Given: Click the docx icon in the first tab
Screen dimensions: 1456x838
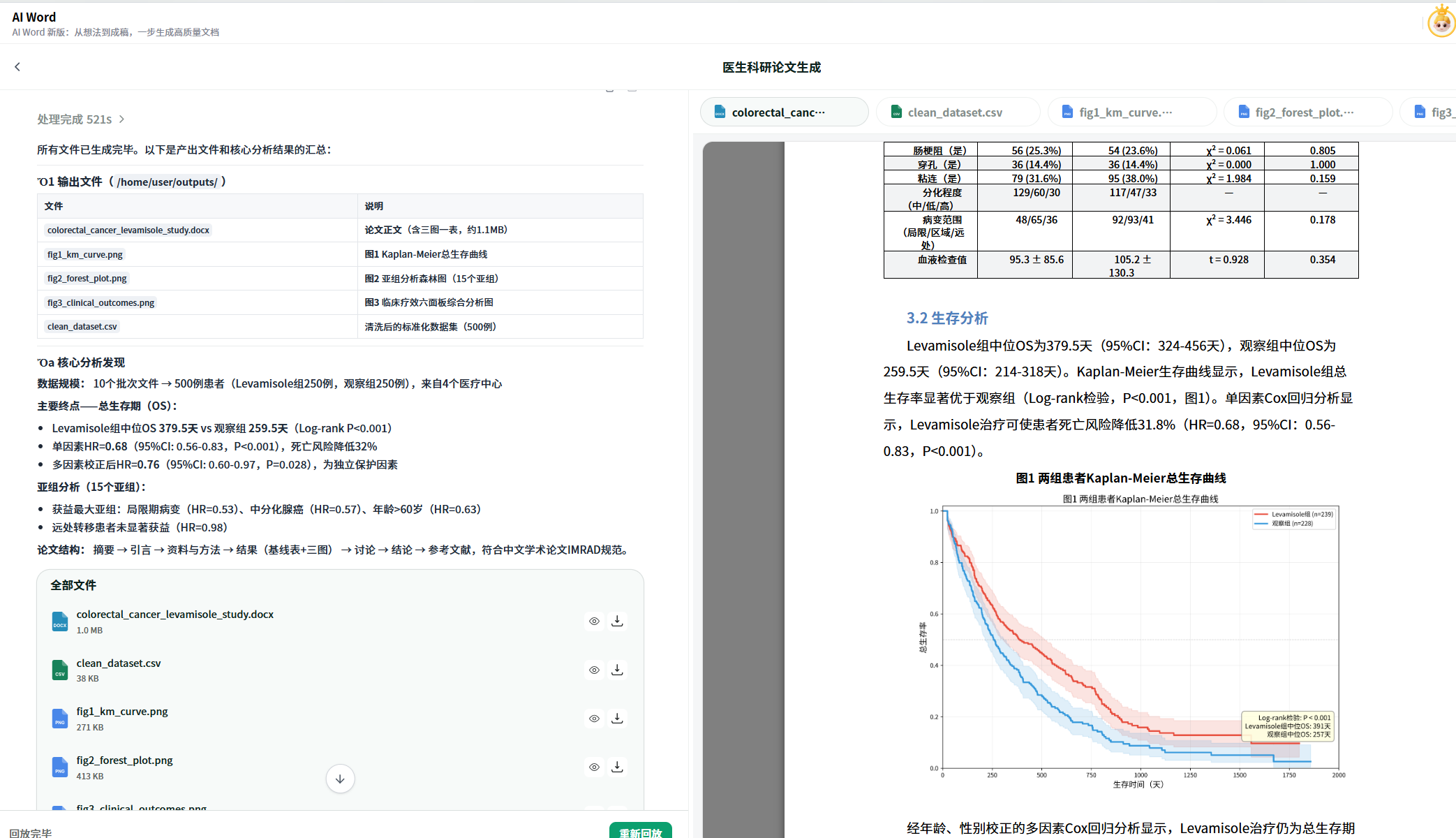Looking at the screenshot, I should pos(720,112).
